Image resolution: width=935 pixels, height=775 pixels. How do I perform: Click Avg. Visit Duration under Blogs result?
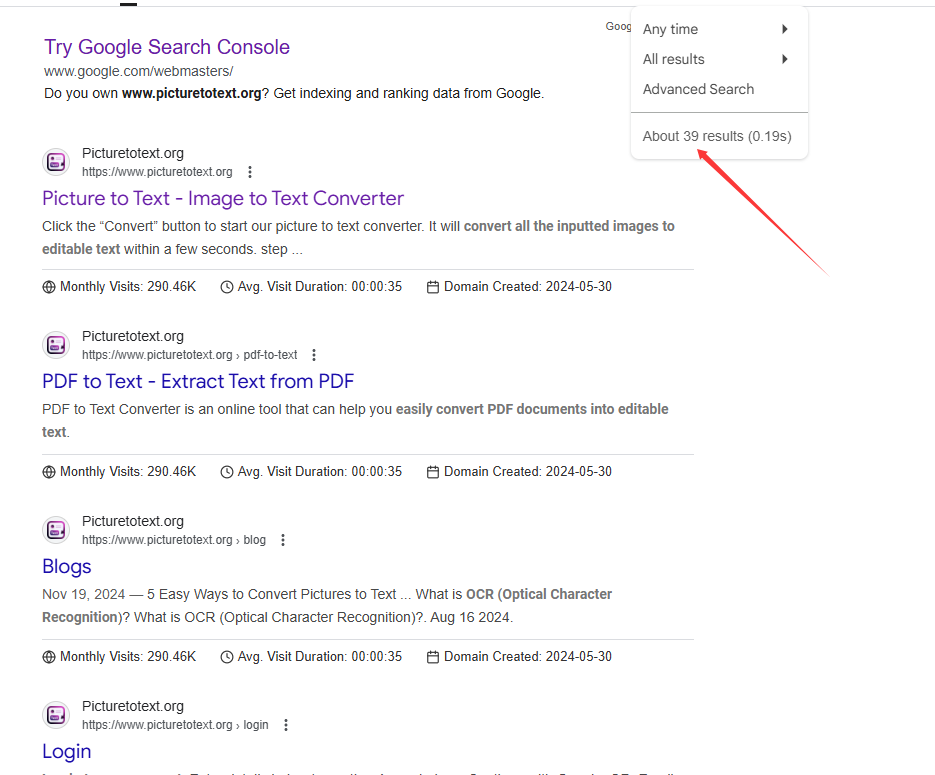click(320, 656)
